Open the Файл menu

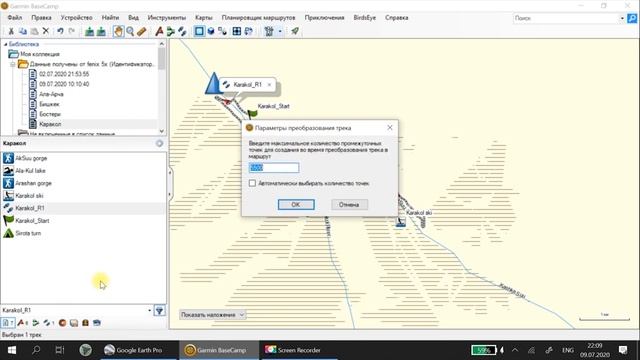coord(15,18)
